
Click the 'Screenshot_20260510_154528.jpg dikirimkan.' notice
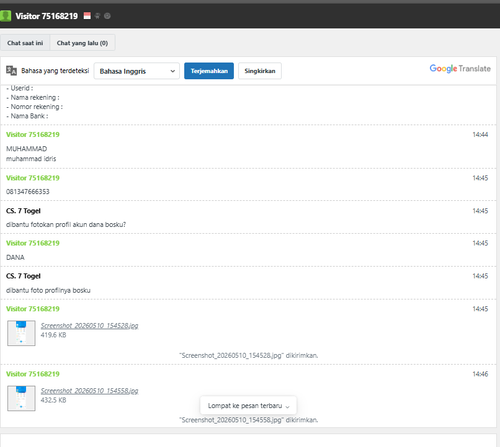point(249,356)
